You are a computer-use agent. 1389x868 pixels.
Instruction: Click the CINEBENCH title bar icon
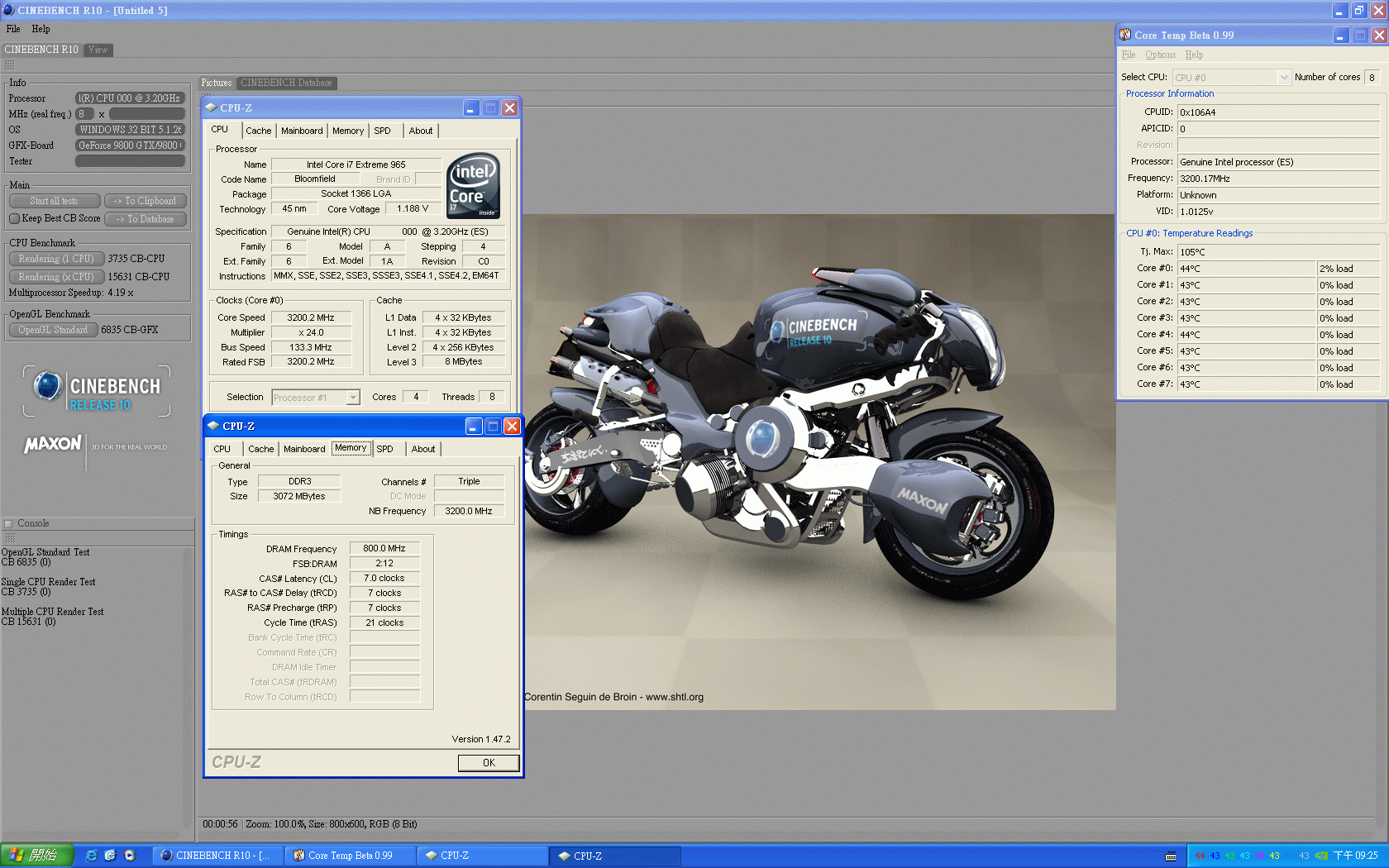point(8,10)
